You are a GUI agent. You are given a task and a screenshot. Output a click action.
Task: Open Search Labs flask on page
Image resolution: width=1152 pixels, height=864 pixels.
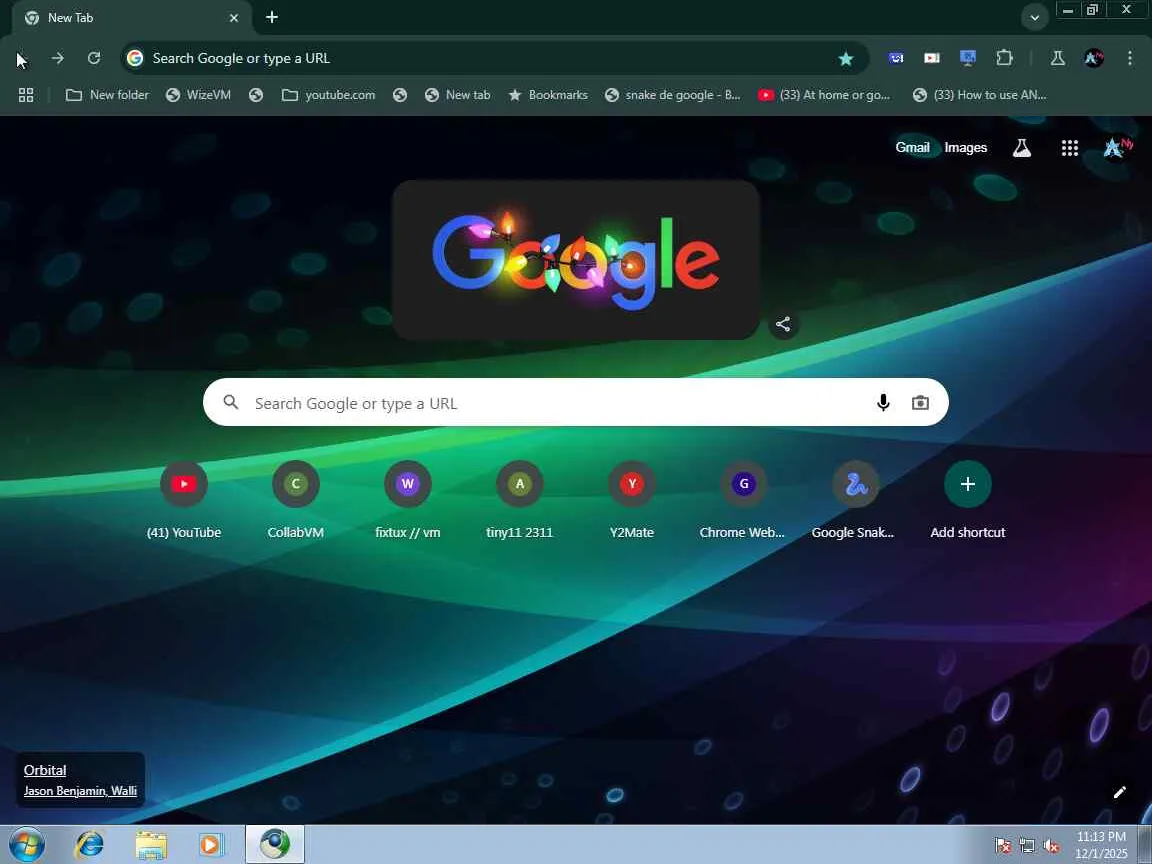pos(1022,148)
